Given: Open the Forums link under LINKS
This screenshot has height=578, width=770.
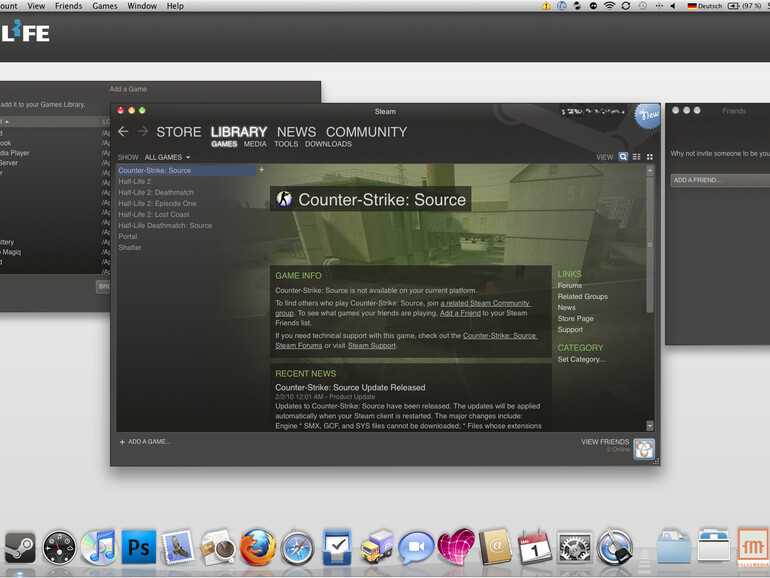Looking at the screenshot, I should [x=570, y=285].
